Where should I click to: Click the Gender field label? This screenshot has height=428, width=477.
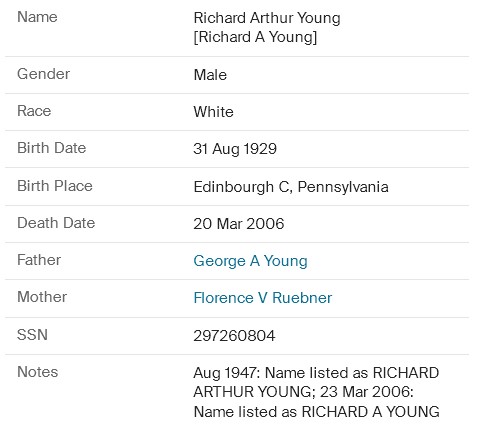[44, 74]
